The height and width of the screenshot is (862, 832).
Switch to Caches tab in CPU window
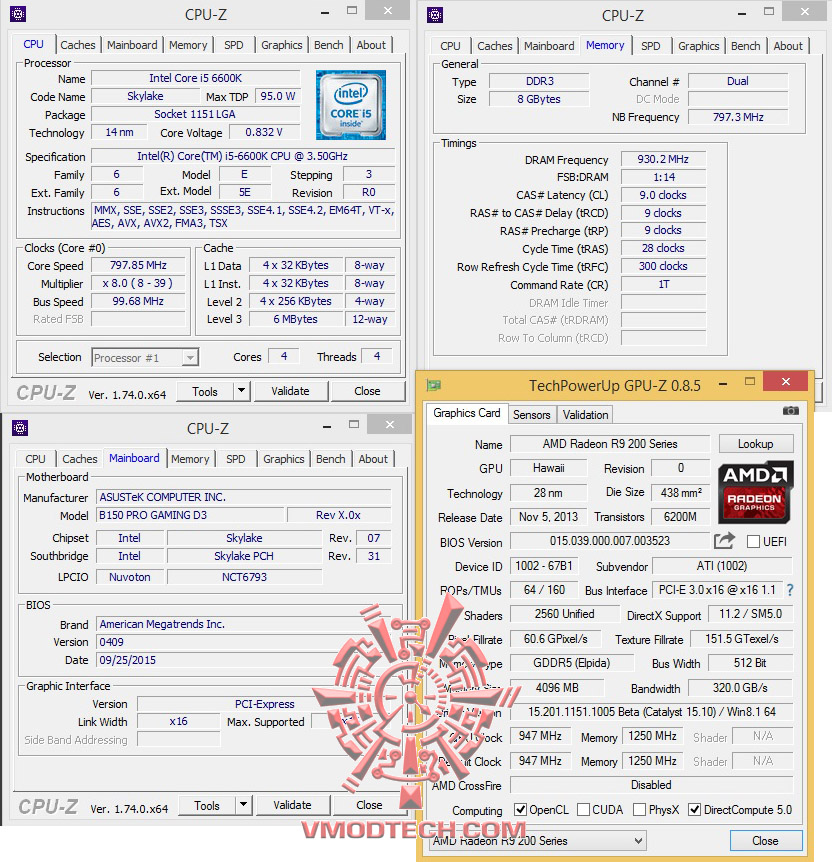click(x=78, y=45)
